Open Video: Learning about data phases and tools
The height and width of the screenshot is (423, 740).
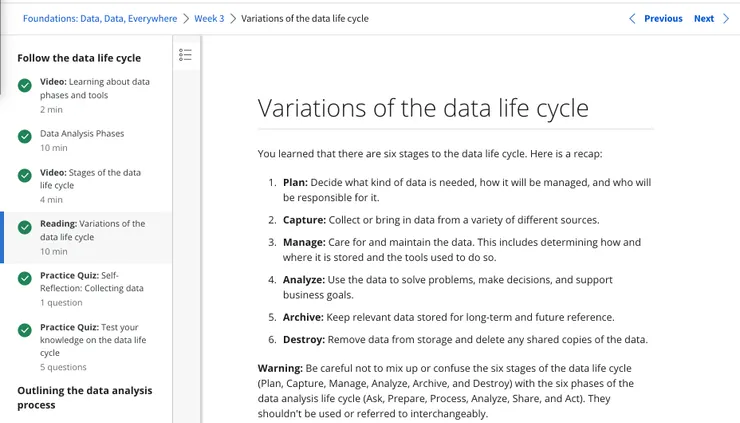pos(95,88)
